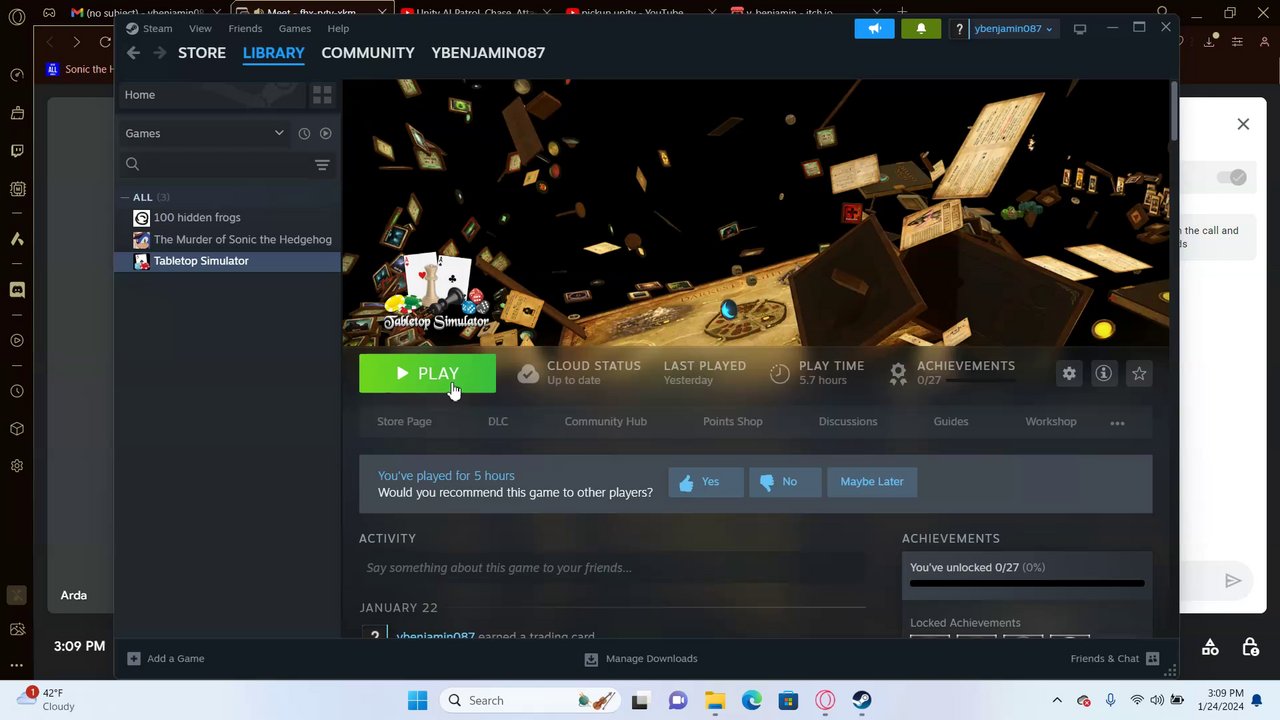
Task: Toggle ready-to-play filter icon
Action: click(x=325, y=133)
